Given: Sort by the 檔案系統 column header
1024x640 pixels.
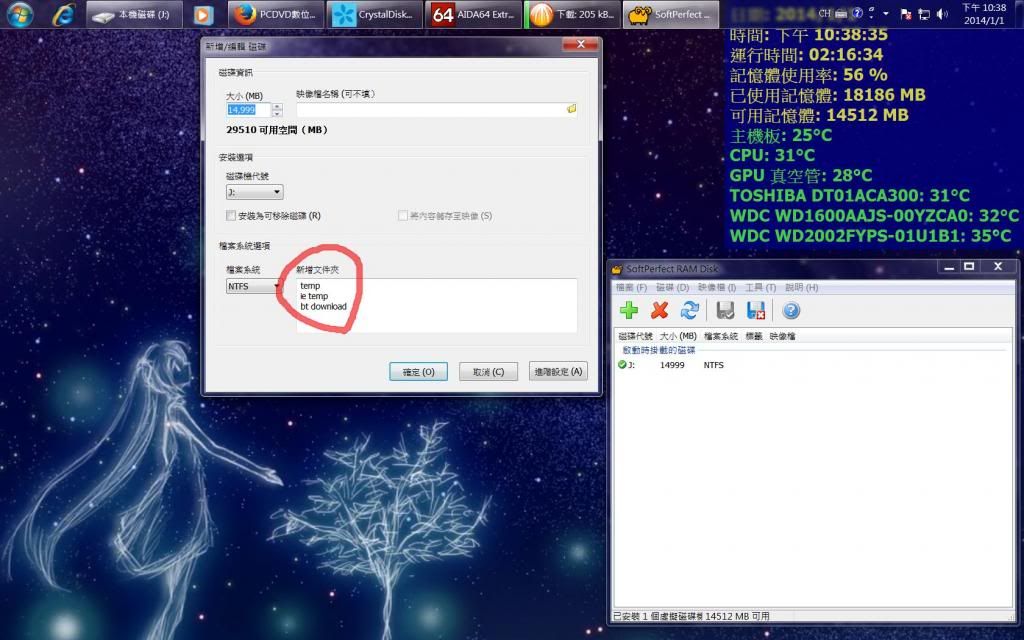Looking at the screenshot, I should (721, 336).
